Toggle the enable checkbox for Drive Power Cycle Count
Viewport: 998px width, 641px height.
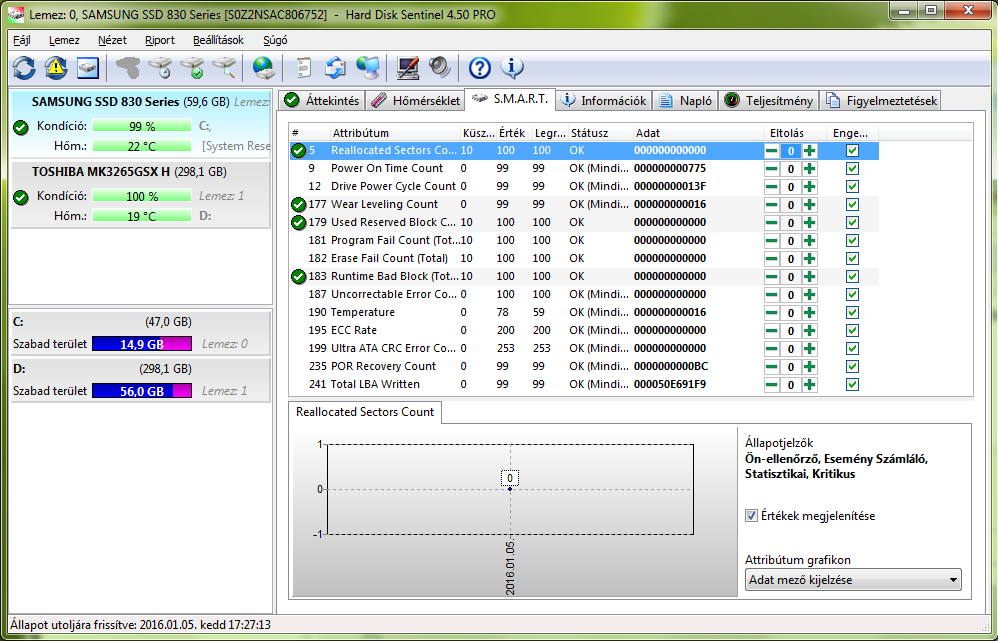pos(852,187)
